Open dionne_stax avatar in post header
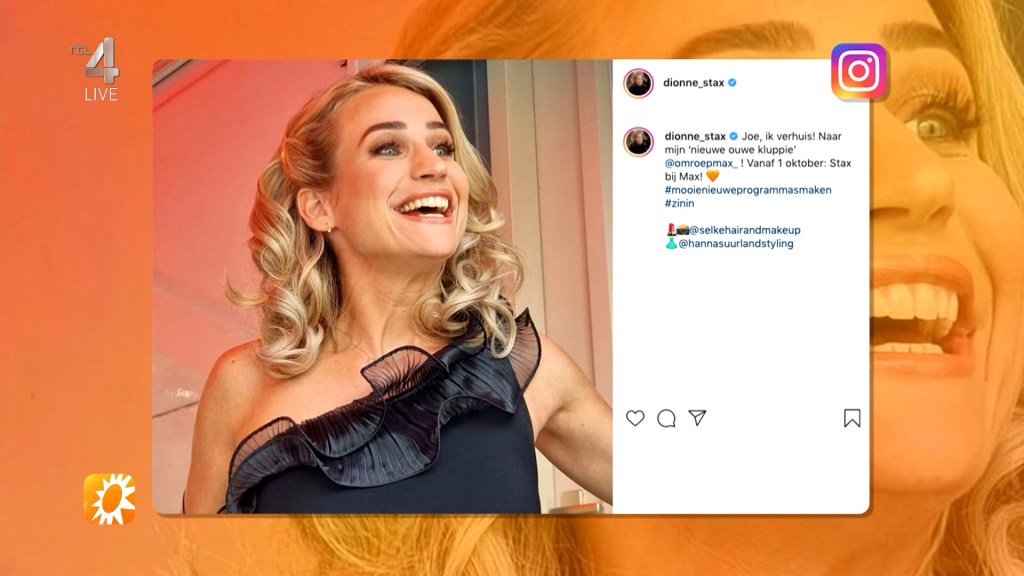Image resolution: width=1024 pixels, height=576 pixels. [639, 83]
